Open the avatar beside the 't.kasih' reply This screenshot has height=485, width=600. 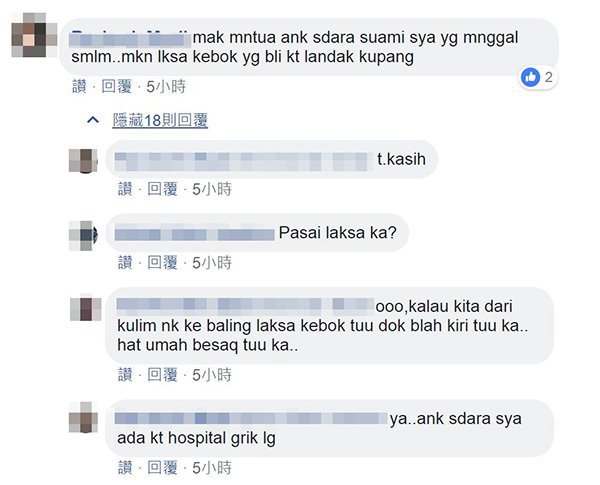[x=83, y=161]
